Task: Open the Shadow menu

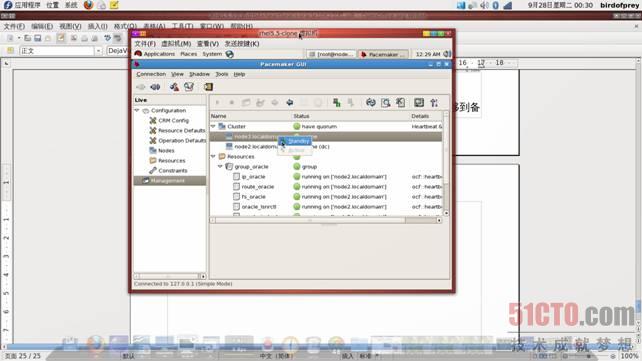Action: coord(199,74)
